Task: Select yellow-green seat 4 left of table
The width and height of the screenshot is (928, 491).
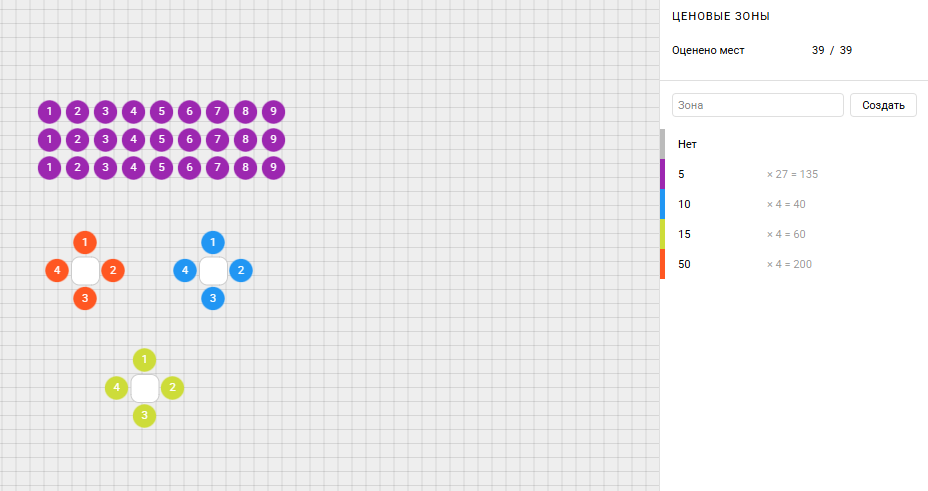Action: [x=117, y=388]
